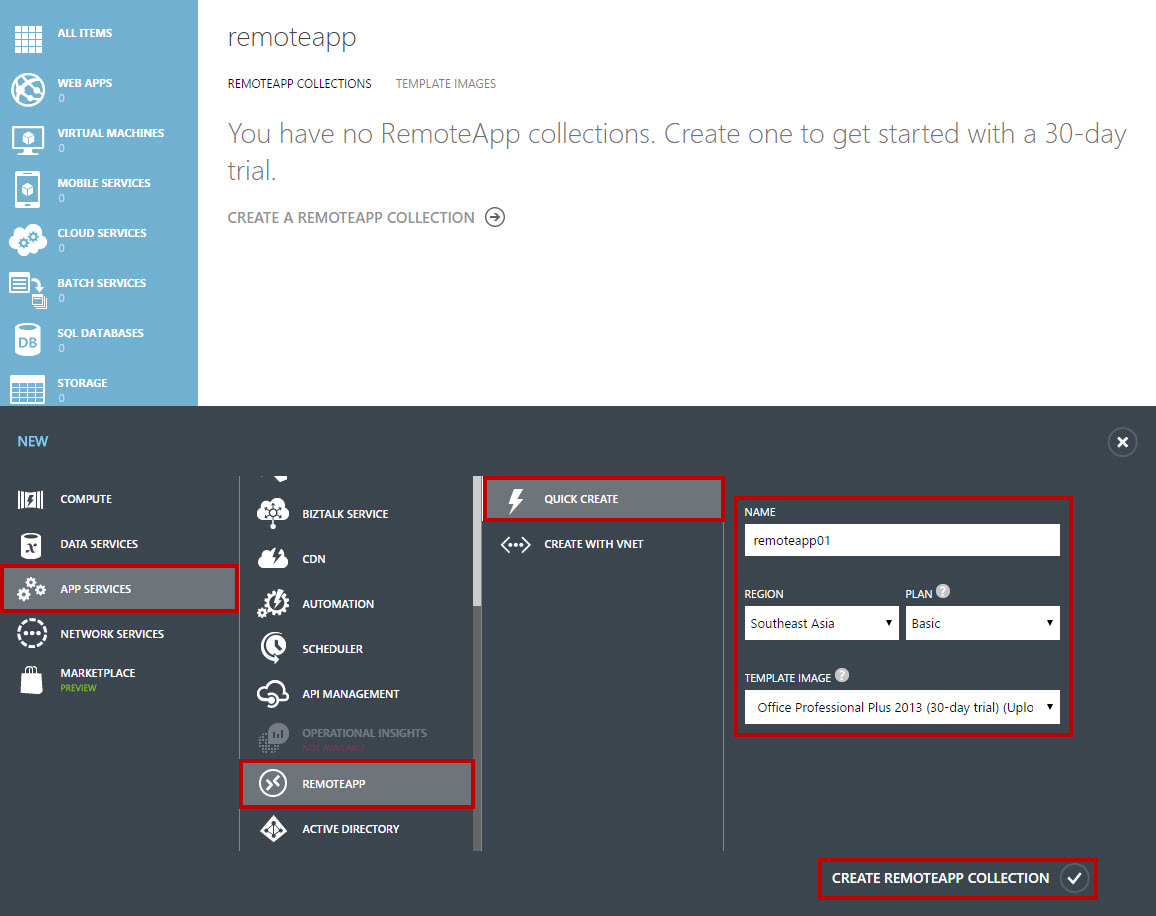Click the Automation gear icon
The width and height of the screenshot is (1156, 916).
coord(273,603)
